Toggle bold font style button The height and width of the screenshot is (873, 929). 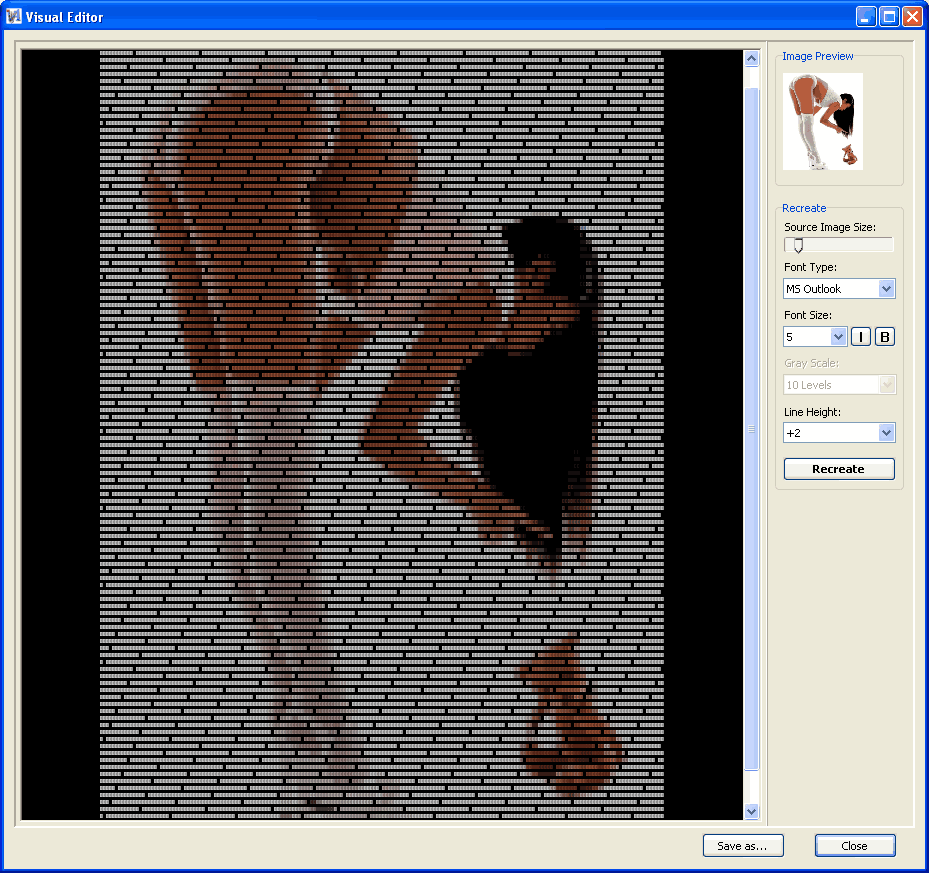pyautogui.click(x=885, y=337)
